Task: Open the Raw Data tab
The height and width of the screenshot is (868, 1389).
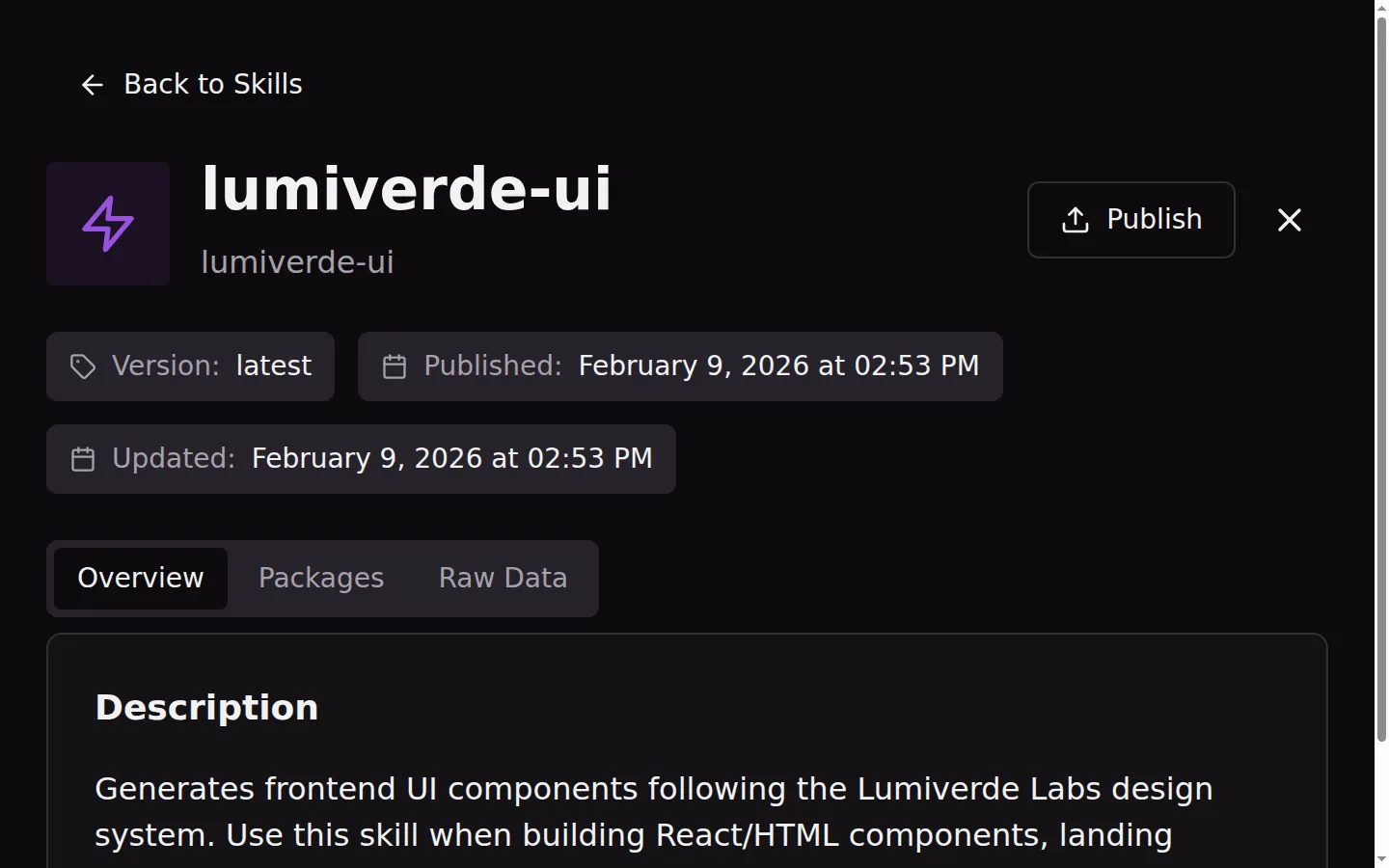Action: pyautogui.click(x=502, y=578)
